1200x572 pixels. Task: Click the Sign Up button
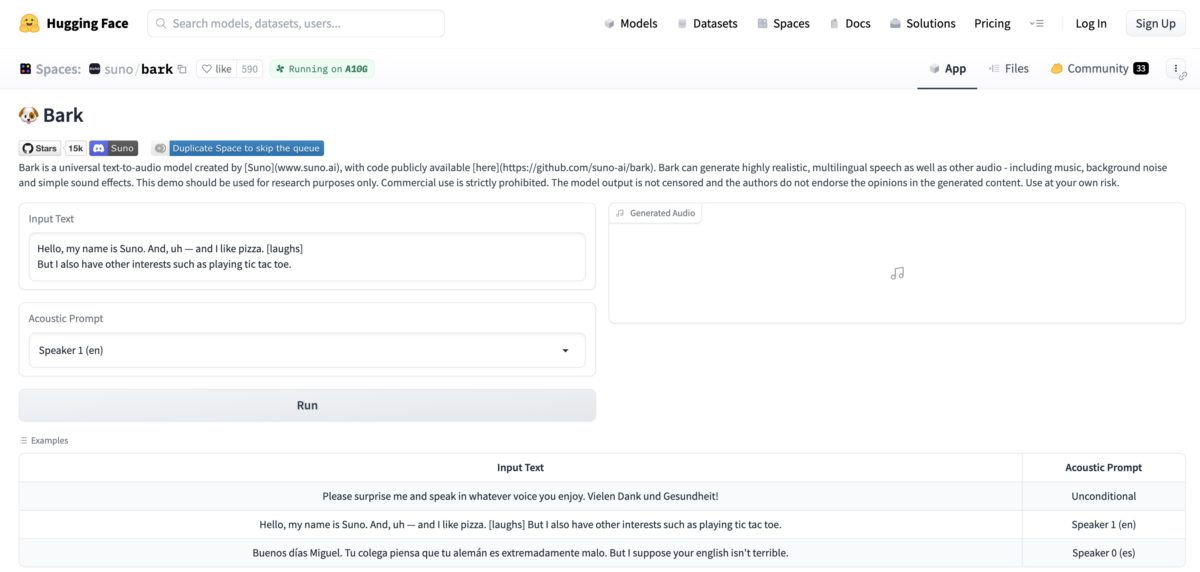(x=1155, y=23)
